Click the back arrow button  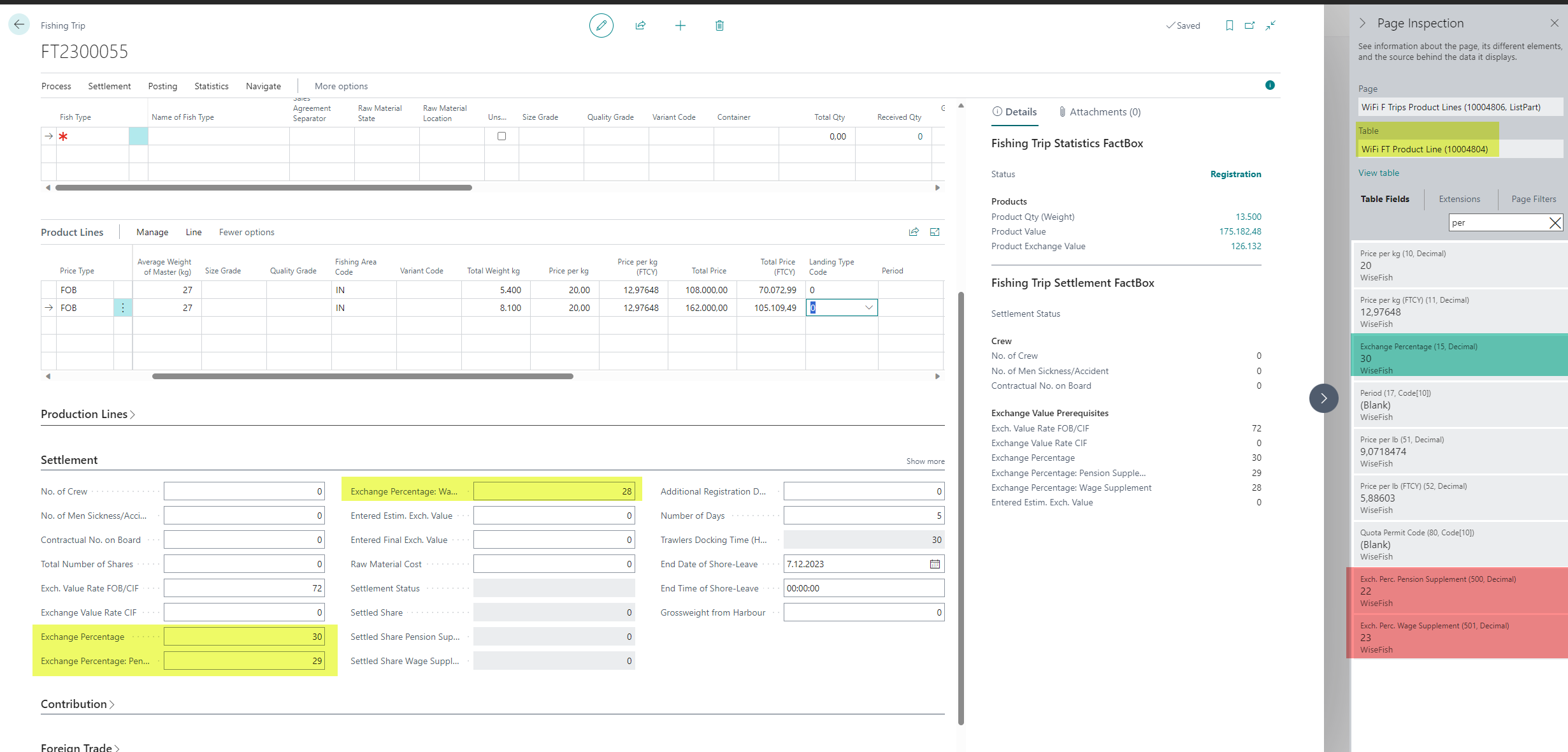click(x=19, y=25)
